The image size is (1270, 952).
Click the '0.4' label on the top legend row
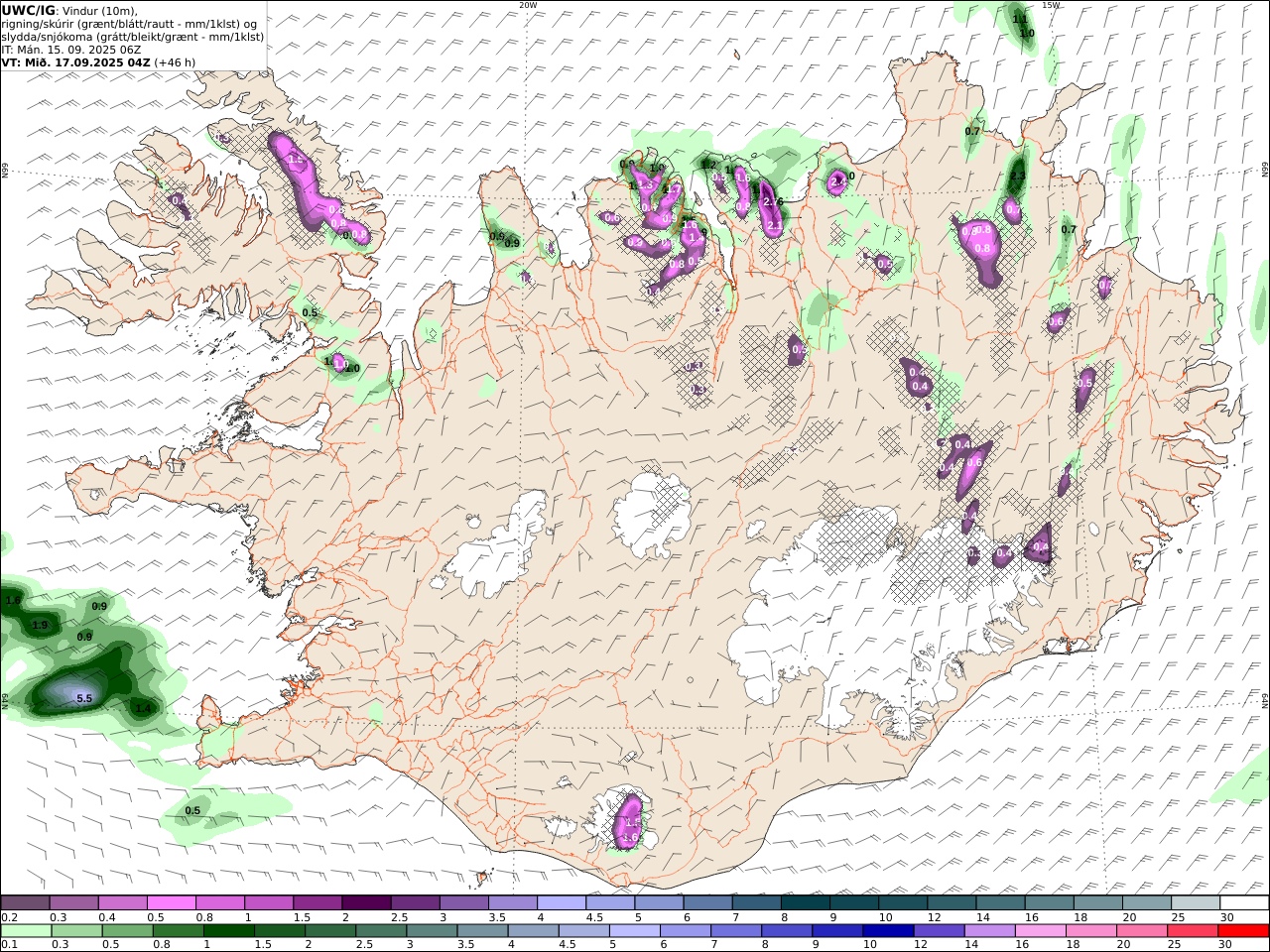107,917
